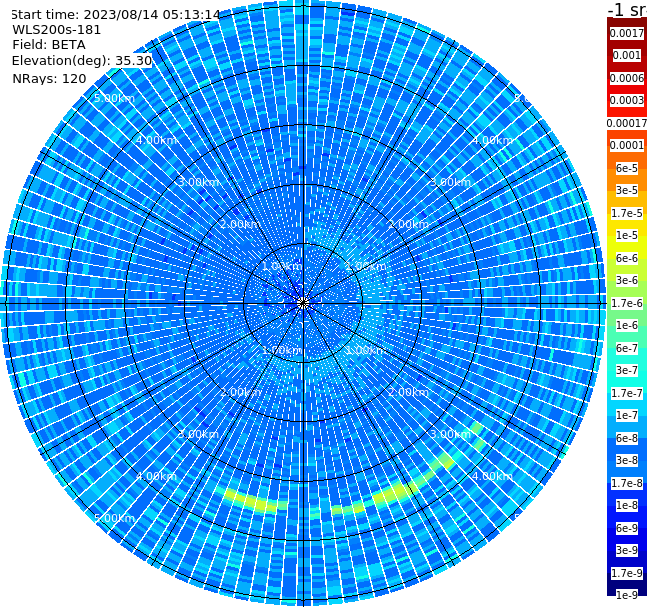
Task: Click the 1e-6 colorbar tick label
Action: tap(627, 325)
